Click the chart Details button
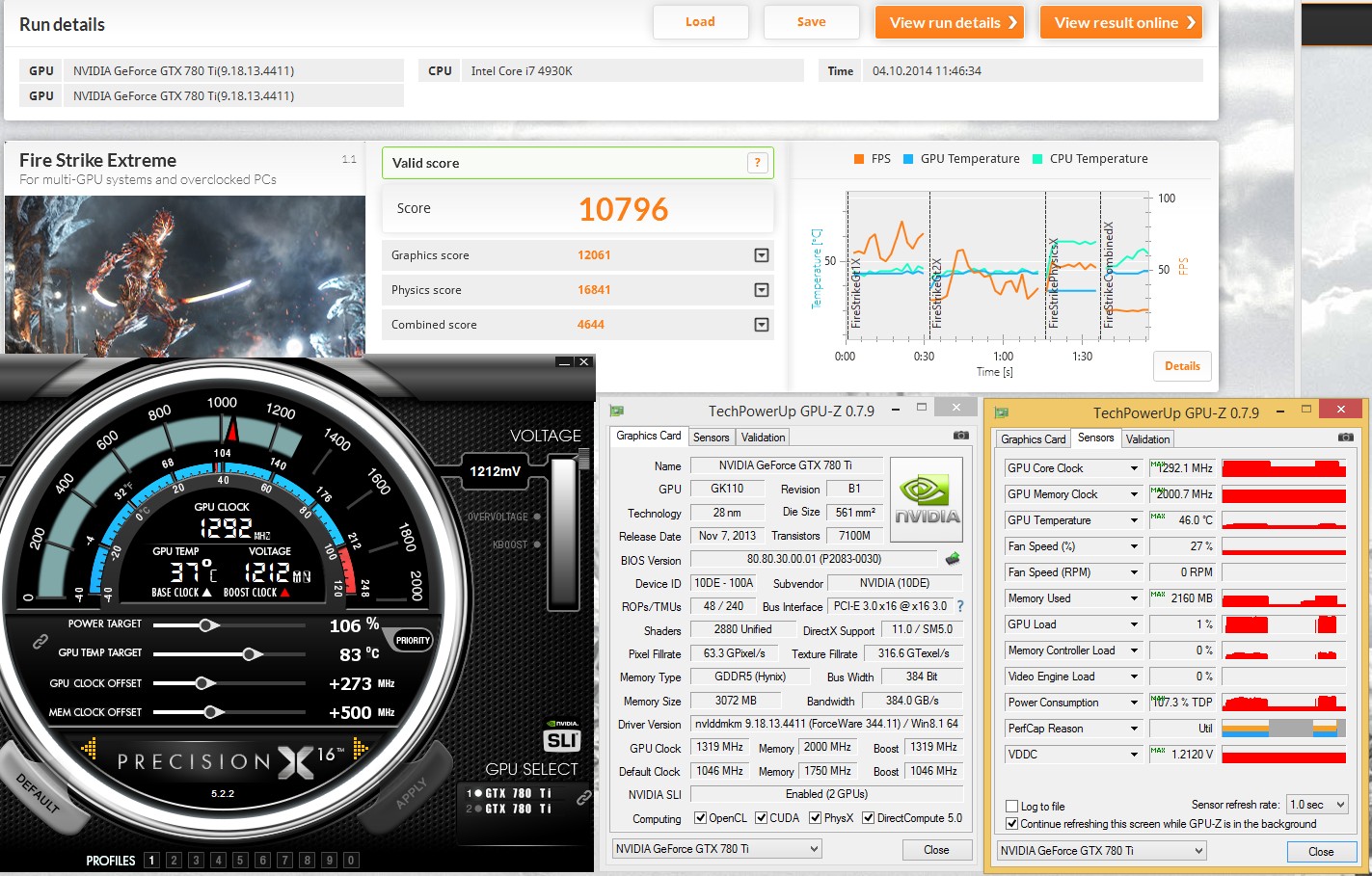 1182,366
